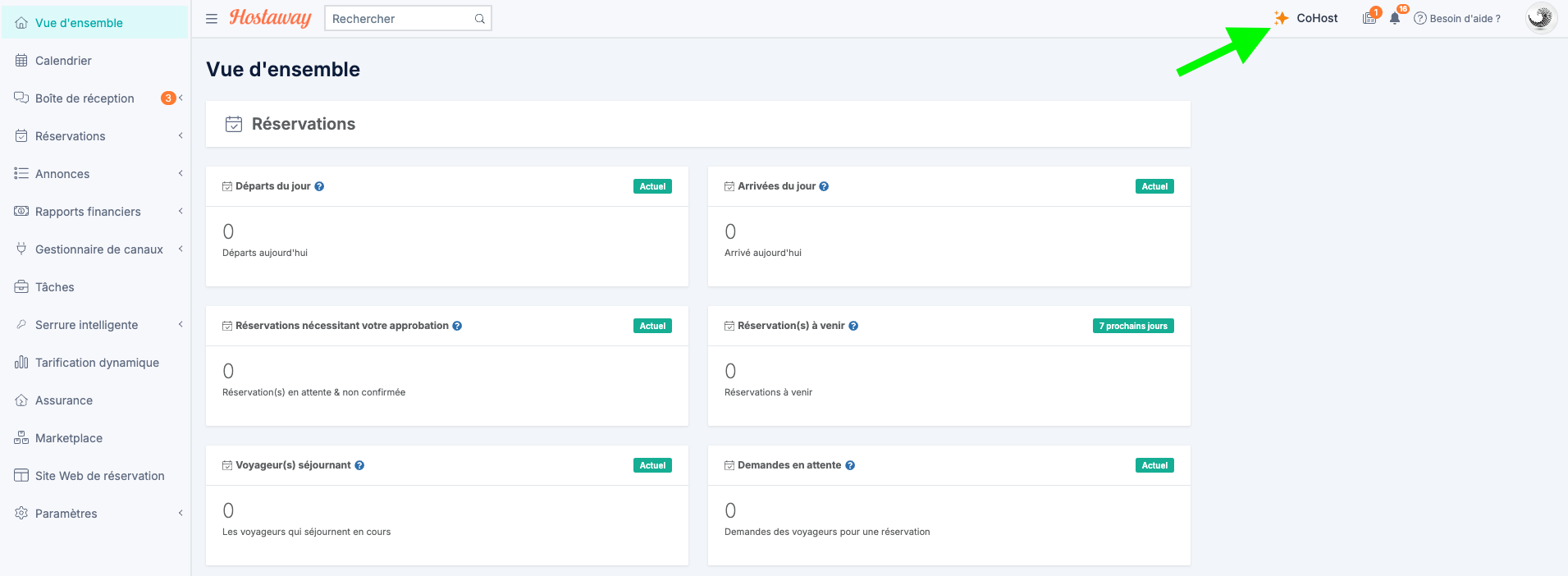Click the Réservations sidebar icon
Screen dimensions: 1568x576
21,136
